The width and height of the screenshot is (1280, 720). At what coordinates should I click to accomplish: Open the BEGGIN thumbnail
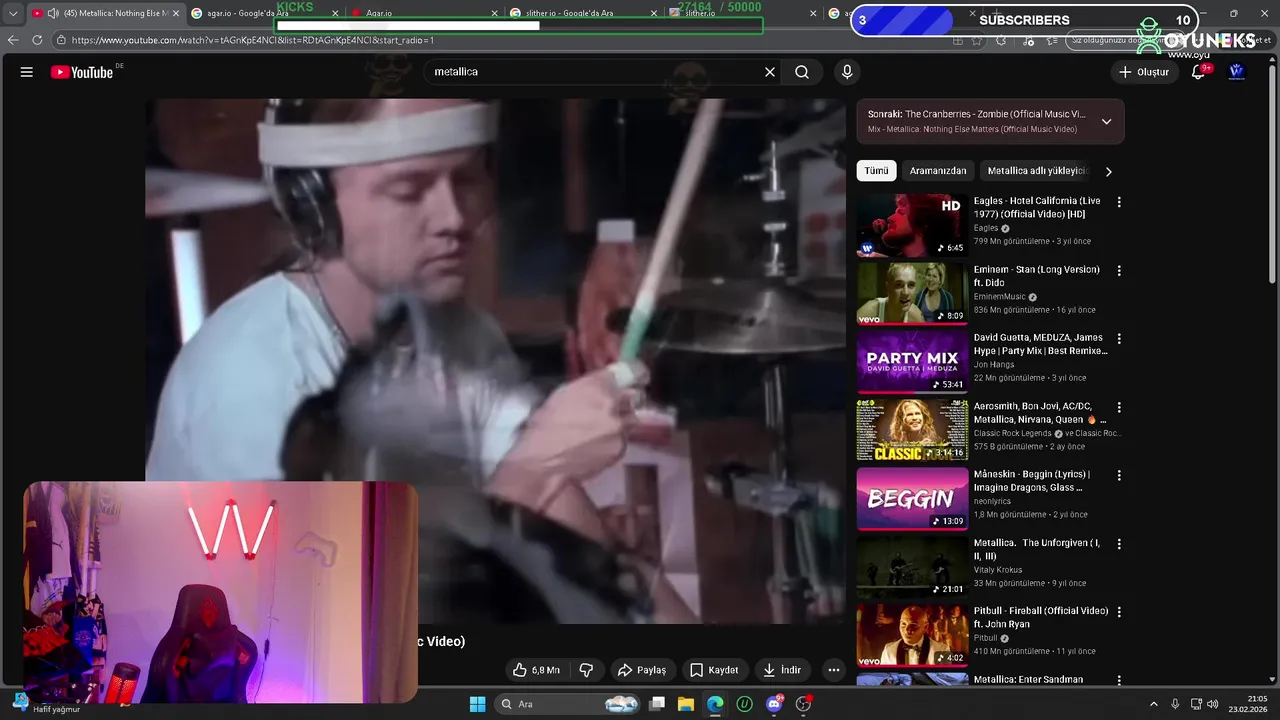click(x=912, y=499)
